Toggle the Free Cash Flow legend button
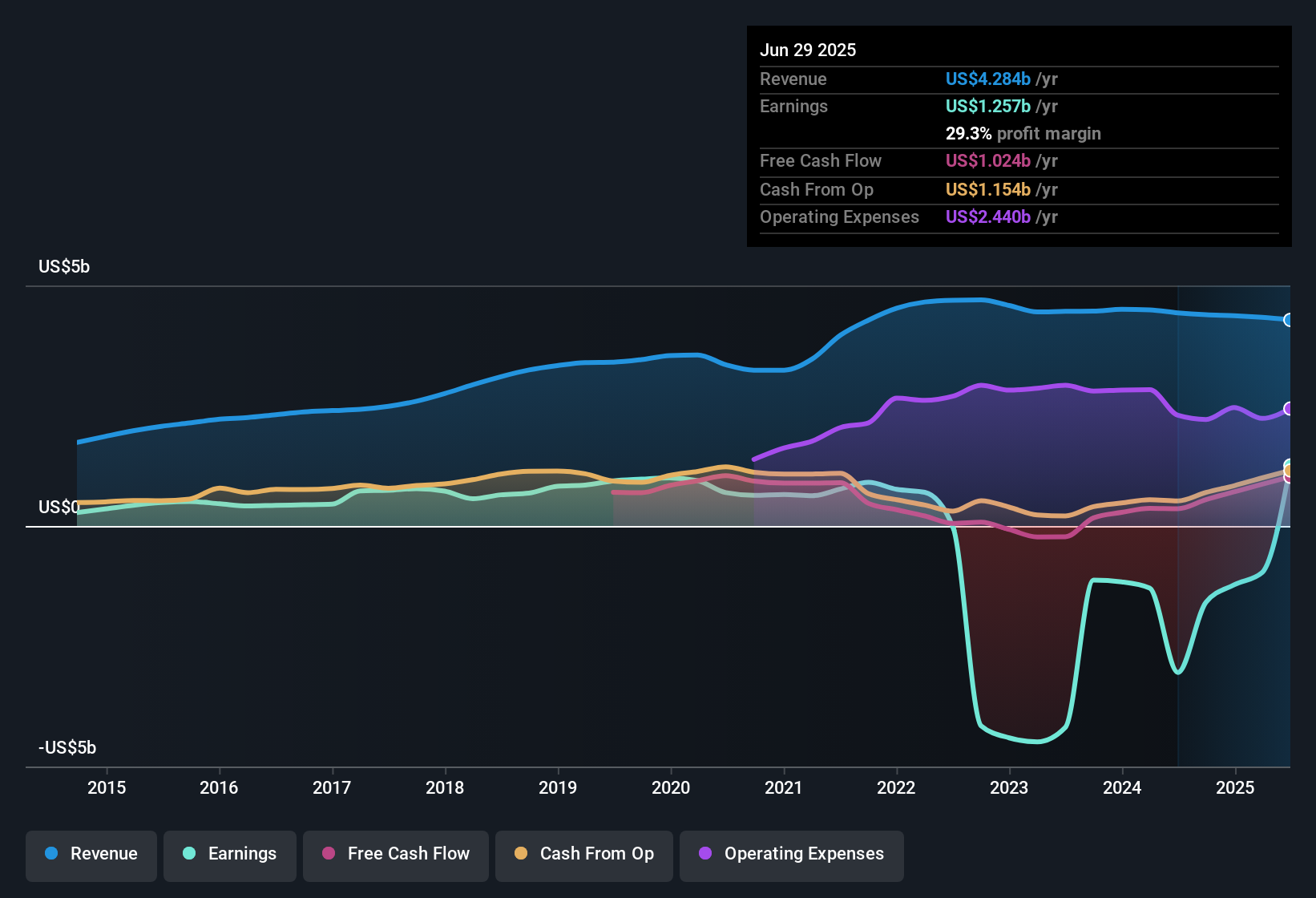This screenshot has width=1316, height=898. point(396,854)
